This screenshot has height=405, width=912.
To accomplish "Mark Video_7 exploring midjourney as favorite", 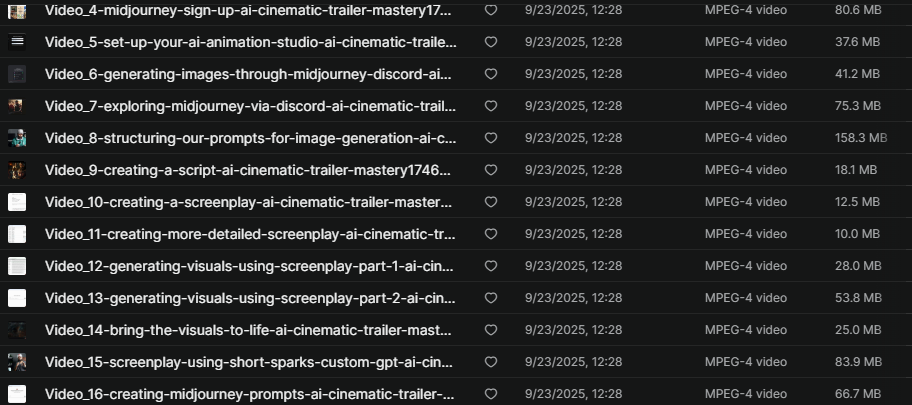I will [x=491, y=106].
